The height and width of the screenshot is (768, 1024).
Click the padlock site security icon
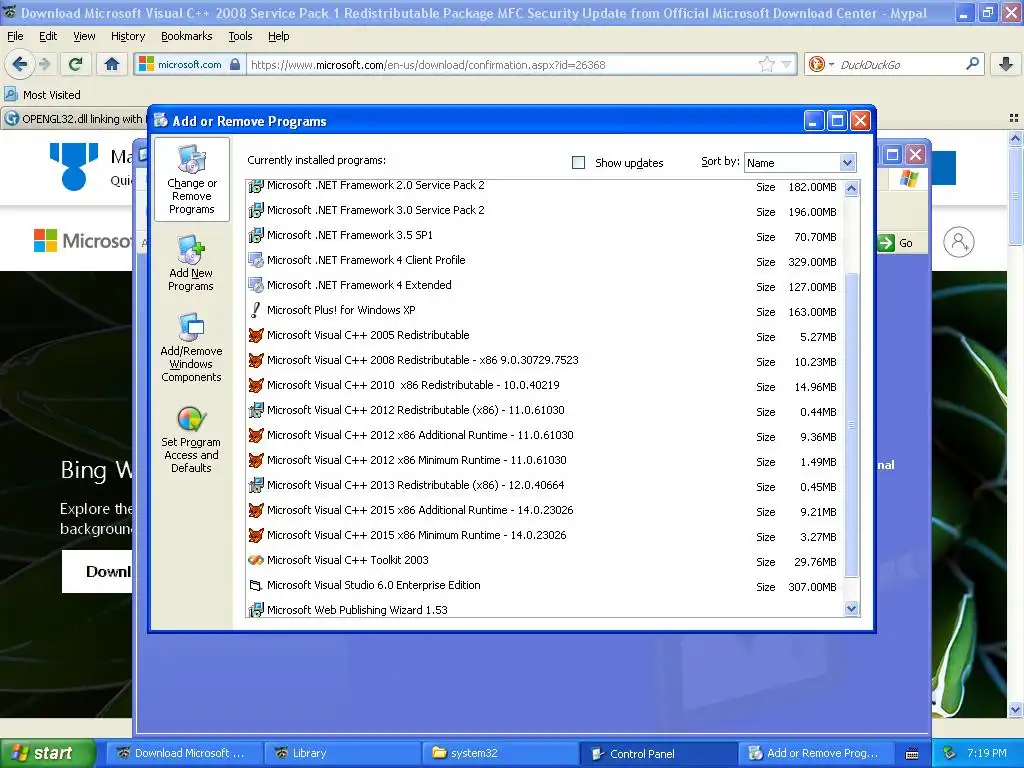point(235,64)
